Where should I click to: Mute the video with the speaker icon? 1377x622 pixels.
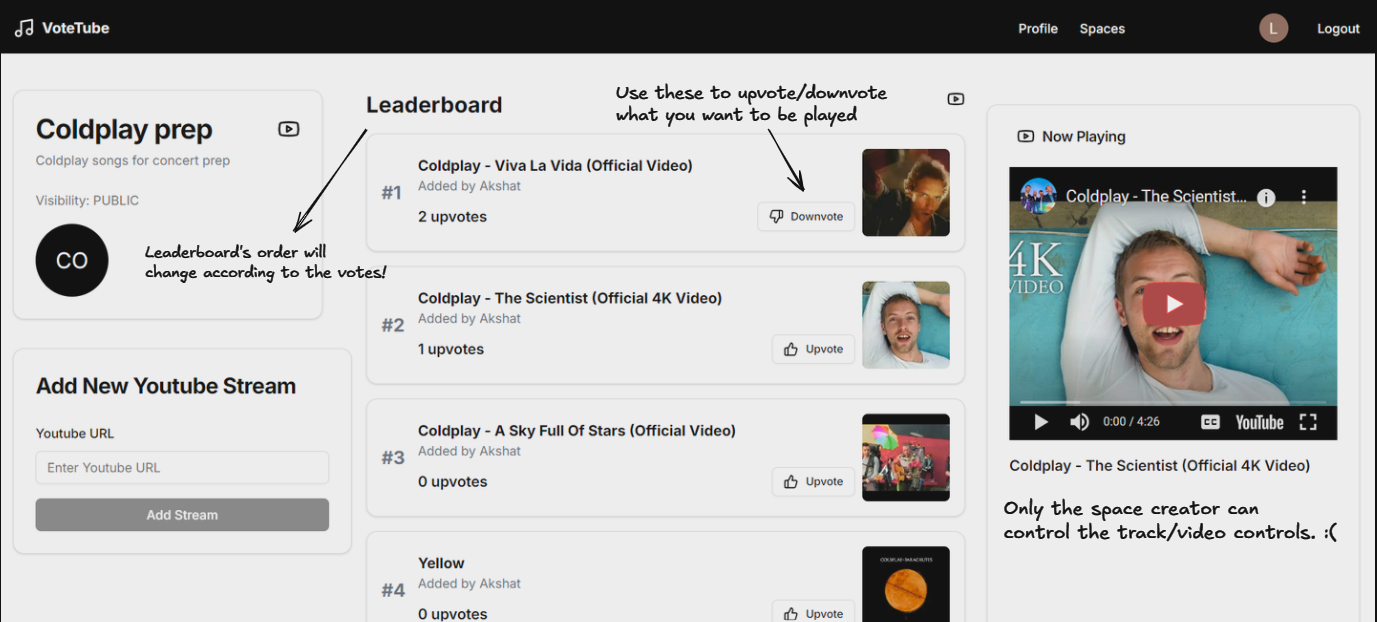tap(1079, 422)
